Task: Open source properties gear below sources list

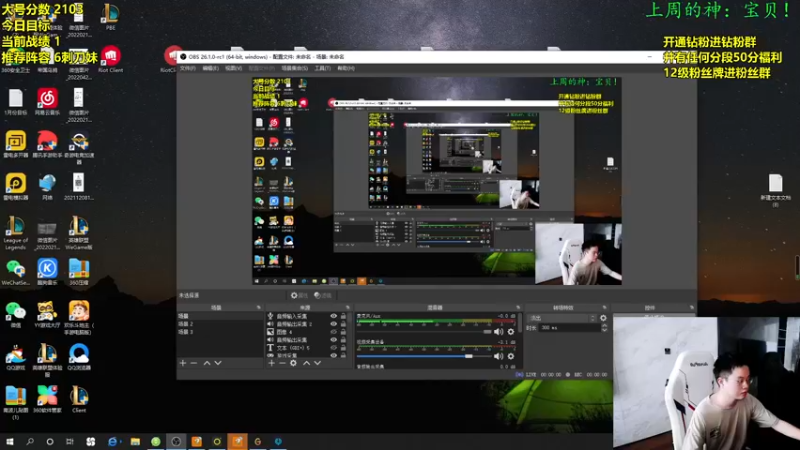Action: [x=293, y=363]
